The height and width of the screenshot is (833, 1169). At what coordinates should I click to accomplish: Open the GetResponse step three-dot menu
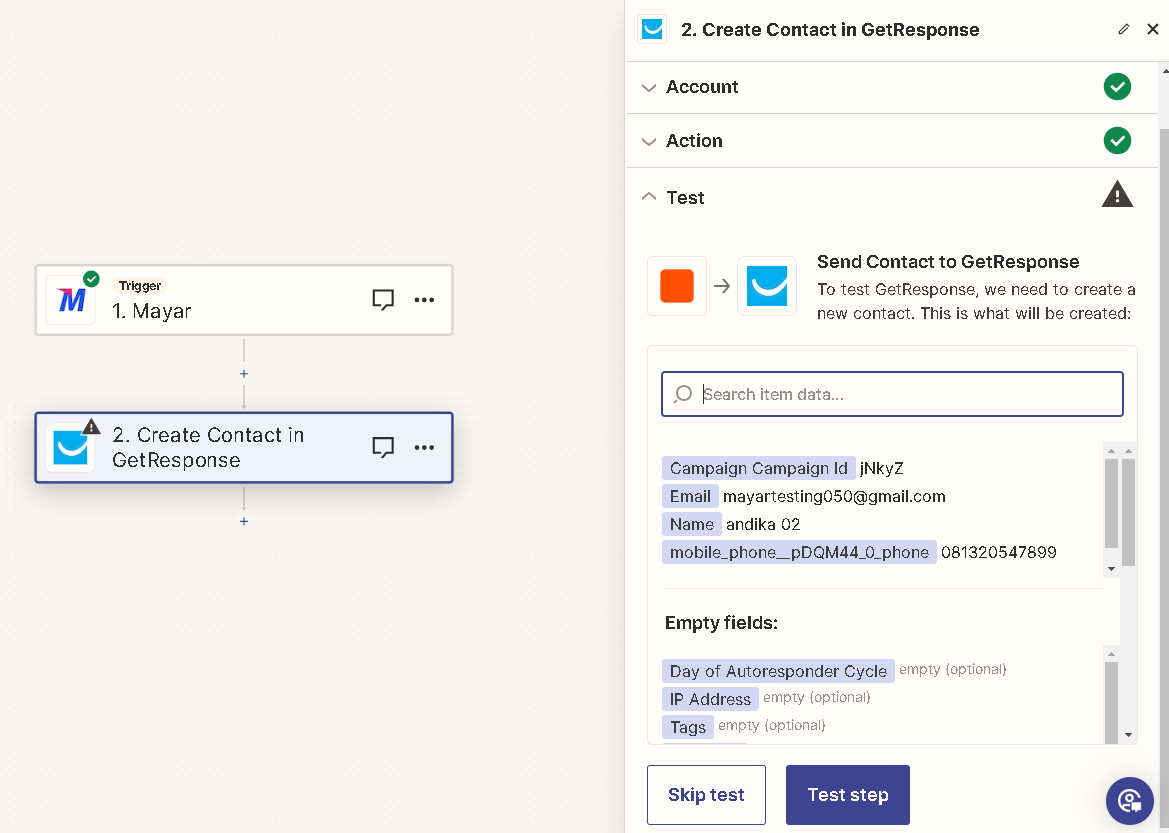coord(424,447)
